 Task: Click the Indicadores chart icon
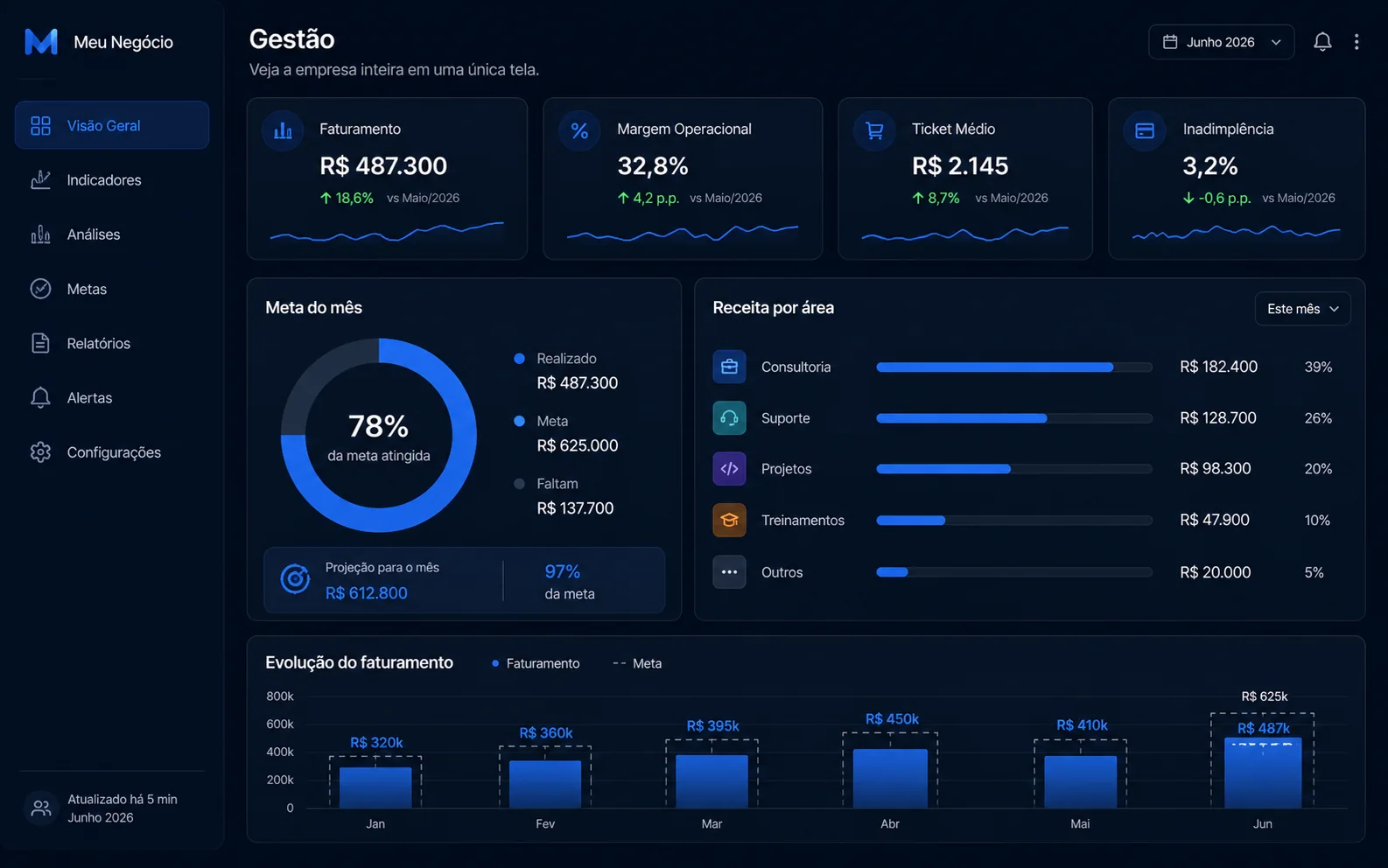(x=41, y=179)
